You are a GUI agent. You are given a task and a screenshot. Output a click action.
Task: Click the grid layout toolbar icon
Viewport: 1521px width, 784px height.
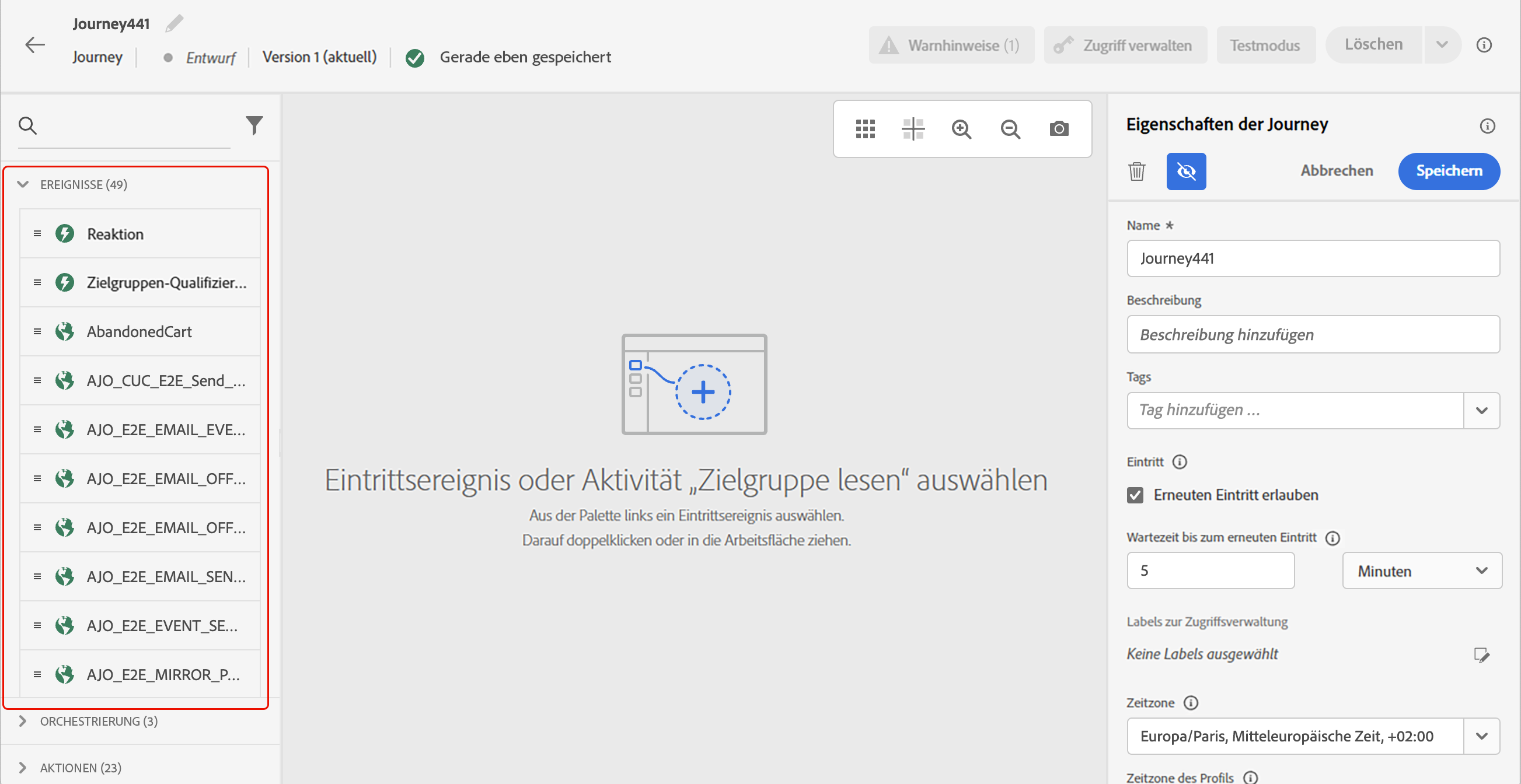tap(865, 128)
